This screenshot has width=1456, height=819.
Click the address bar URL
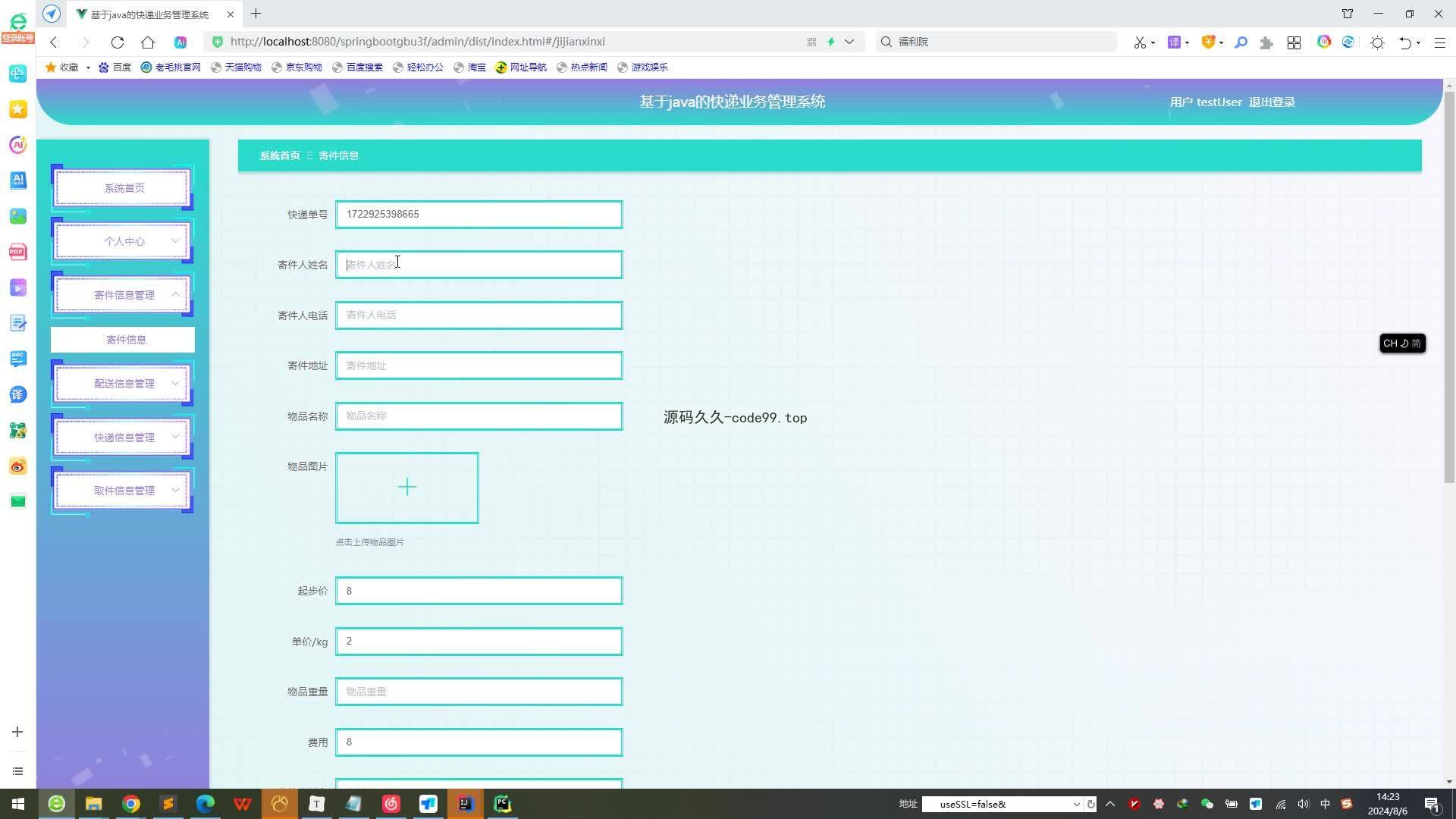[417, 42]
